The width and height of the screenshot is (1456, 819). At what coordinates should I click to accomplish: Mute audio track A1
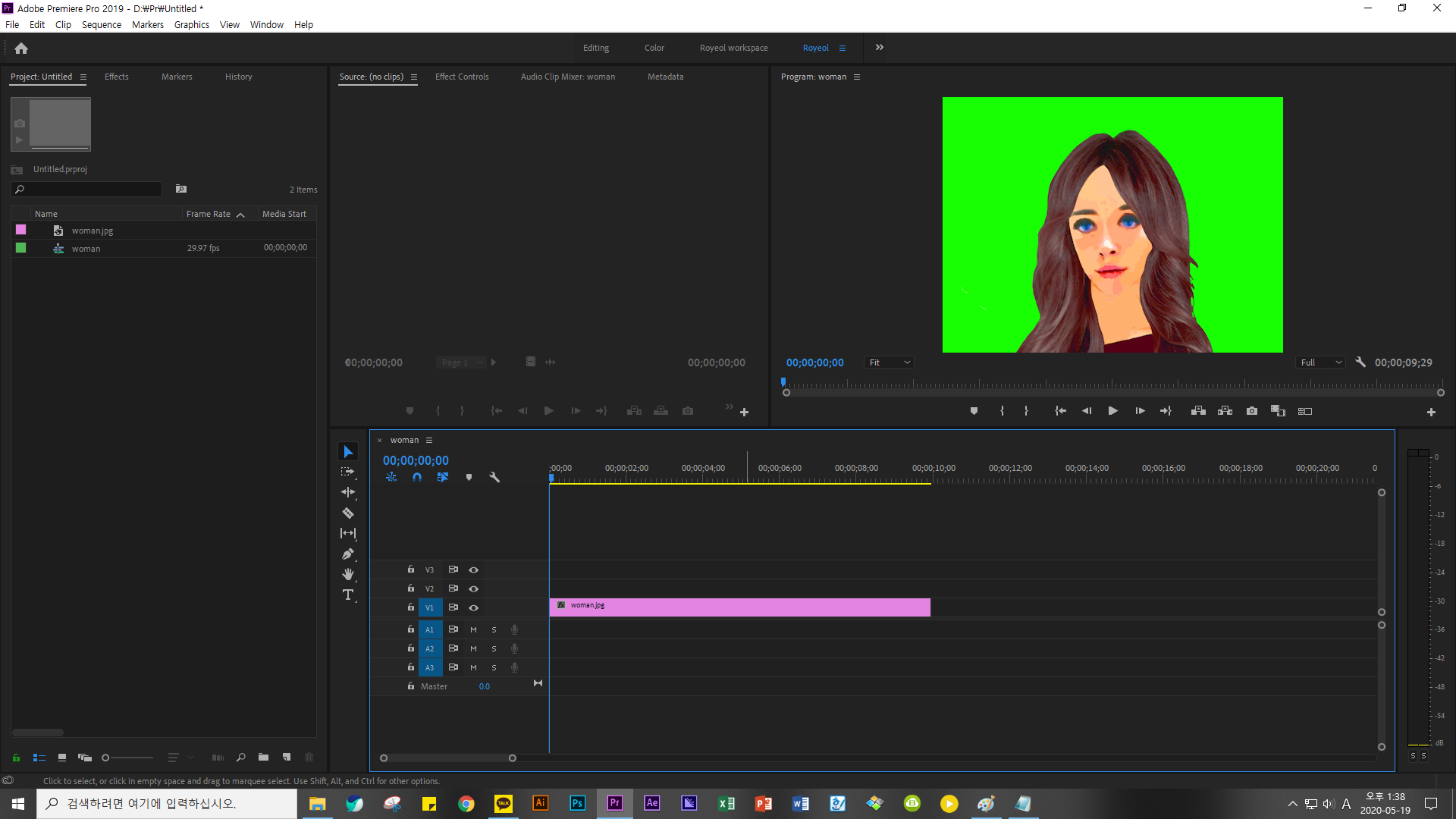(x=474, y=629)
